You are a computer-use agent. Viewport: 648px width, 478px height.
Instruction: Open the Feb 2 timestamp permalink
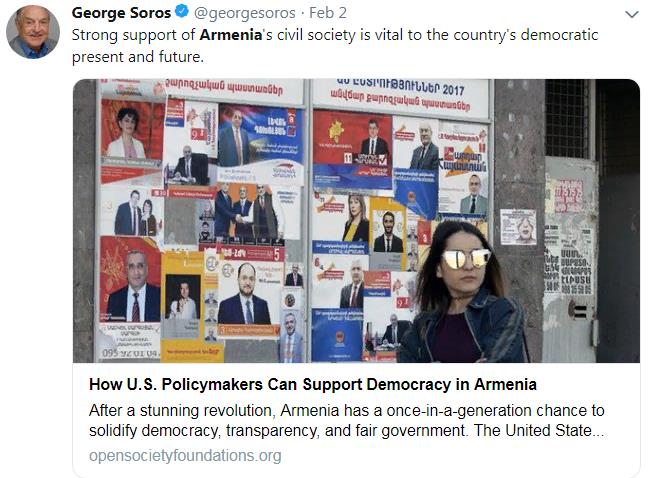tap(328, 13)
